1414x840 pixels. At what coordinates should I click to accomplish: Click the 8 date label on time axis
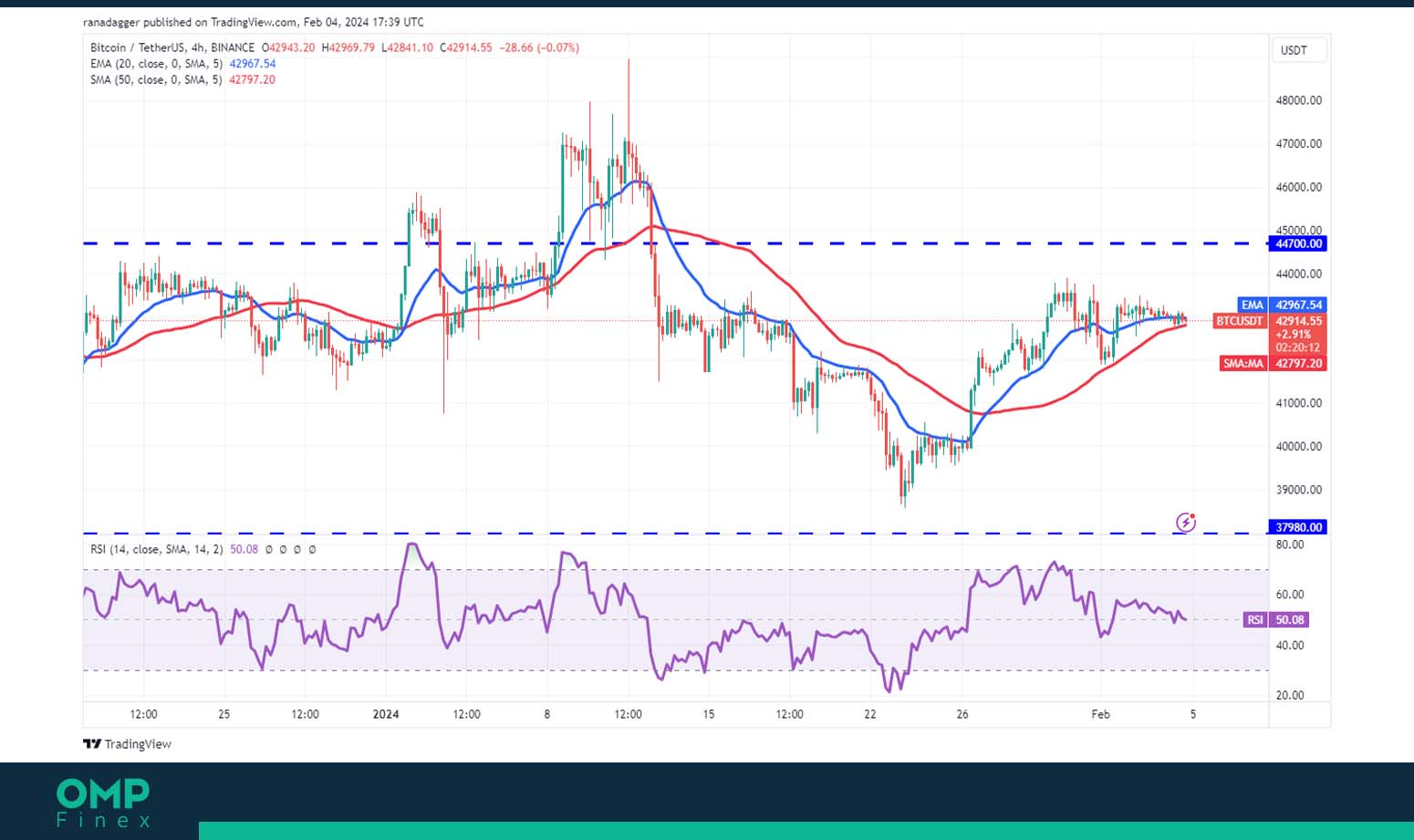click(547, 714)
